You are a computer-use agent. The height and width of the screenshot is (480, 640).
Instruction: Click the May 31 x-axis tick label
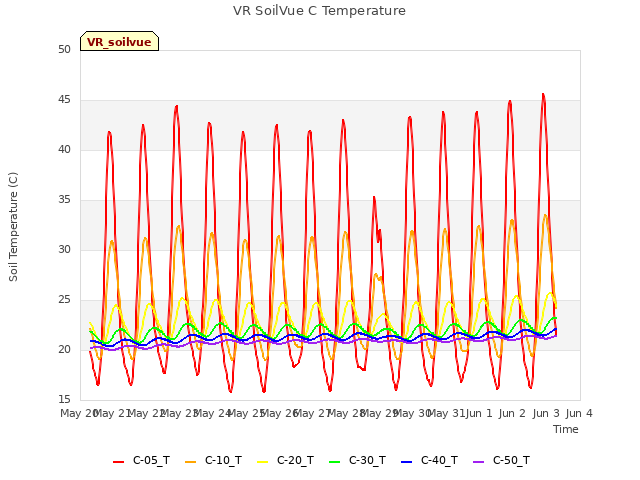pyautogui.click(x=446, y=413)
